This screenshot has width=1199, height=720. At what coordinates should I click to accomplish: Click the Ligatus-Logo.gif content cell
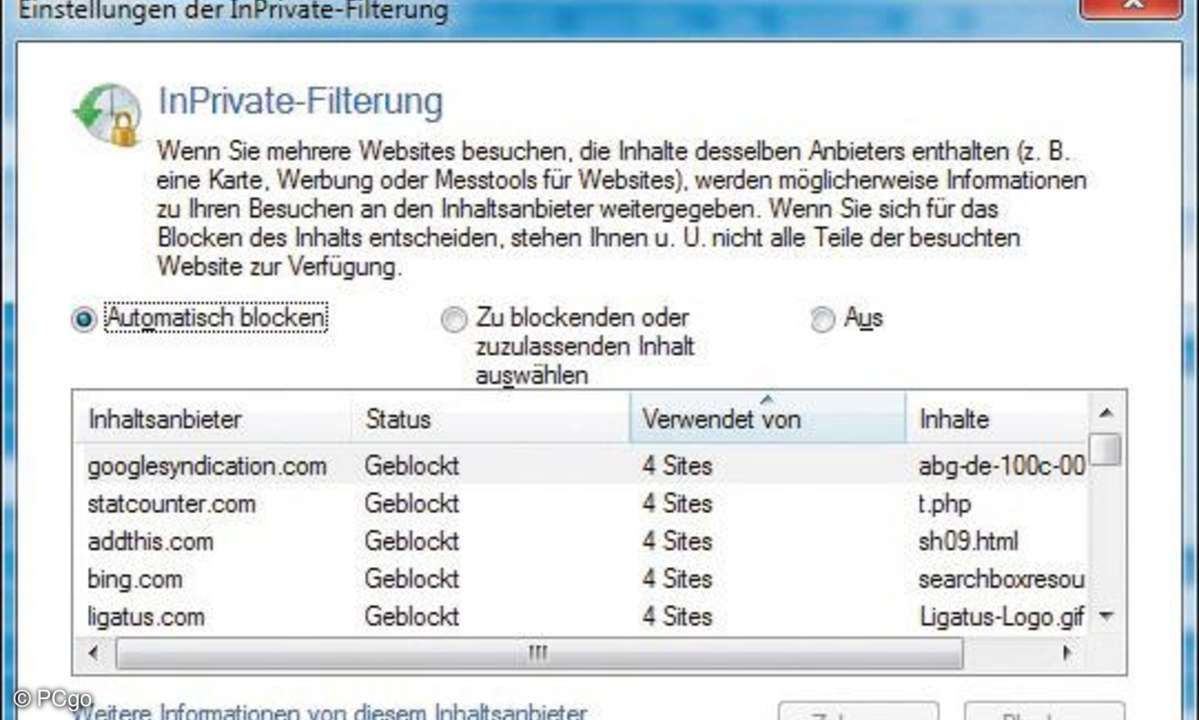click(x=1002, y=616)
